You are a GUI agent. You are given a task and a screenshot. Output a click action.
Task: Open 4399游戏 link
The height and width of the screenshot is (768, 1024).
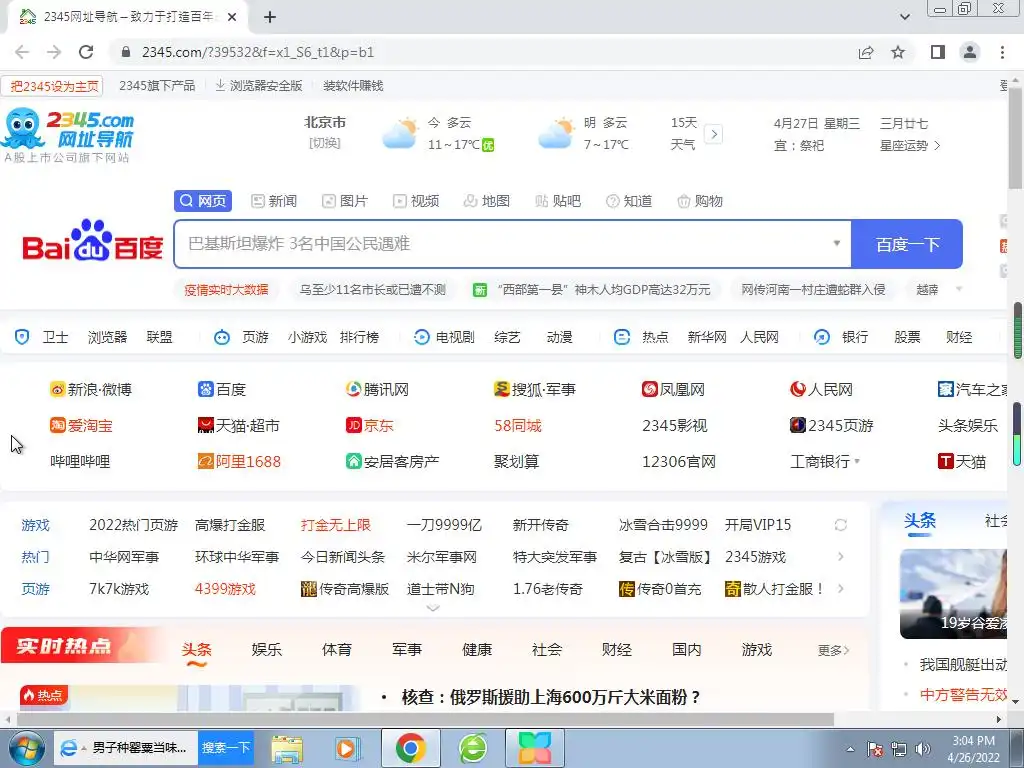point(225,589)
